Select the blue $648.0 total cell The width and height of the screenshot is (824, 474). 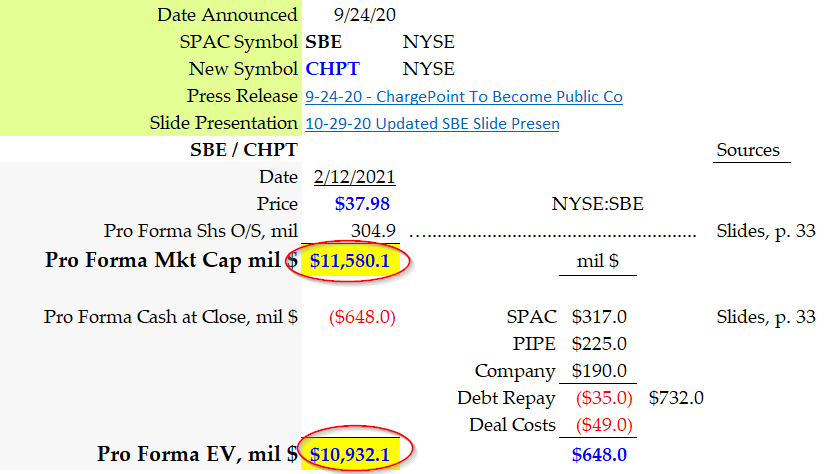(x=599, y=455)
